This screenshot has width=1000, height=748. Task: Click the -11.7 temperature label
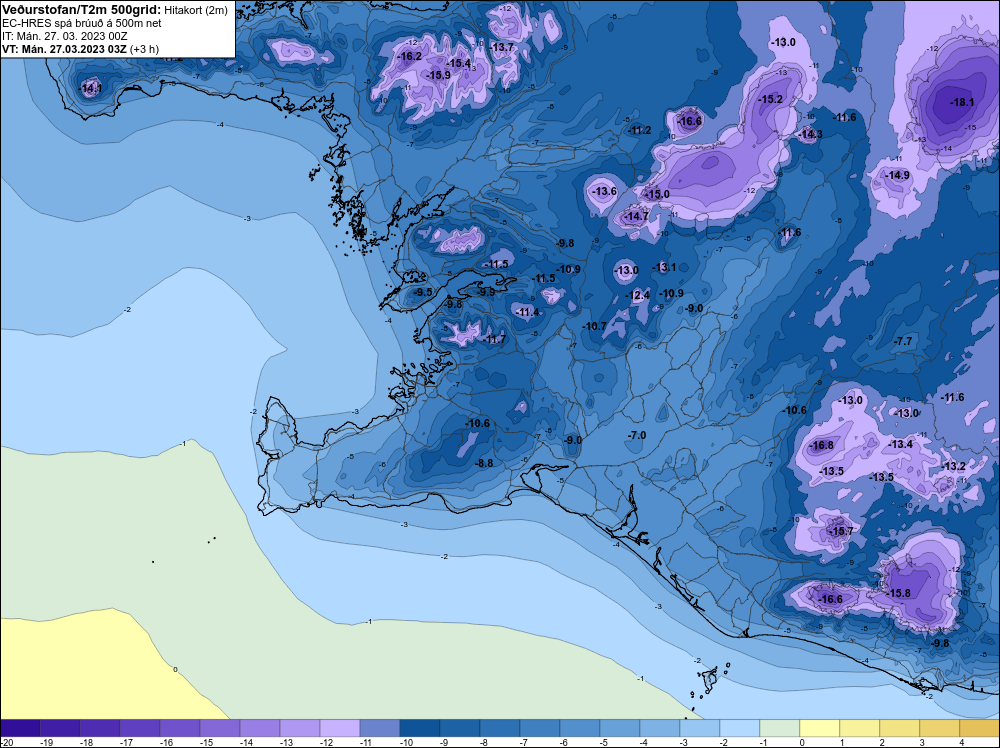(x=494, y=339)
